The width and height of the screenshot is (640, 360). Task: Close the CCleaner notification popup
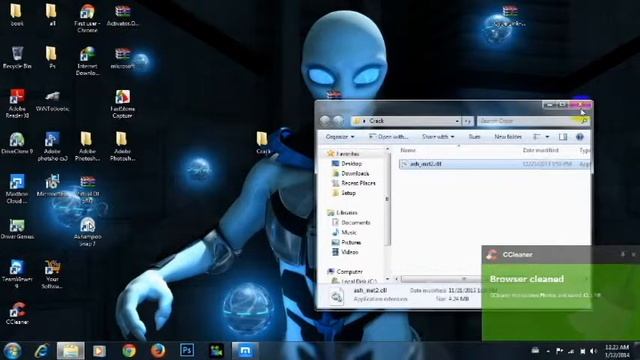(x=633, y=255)
